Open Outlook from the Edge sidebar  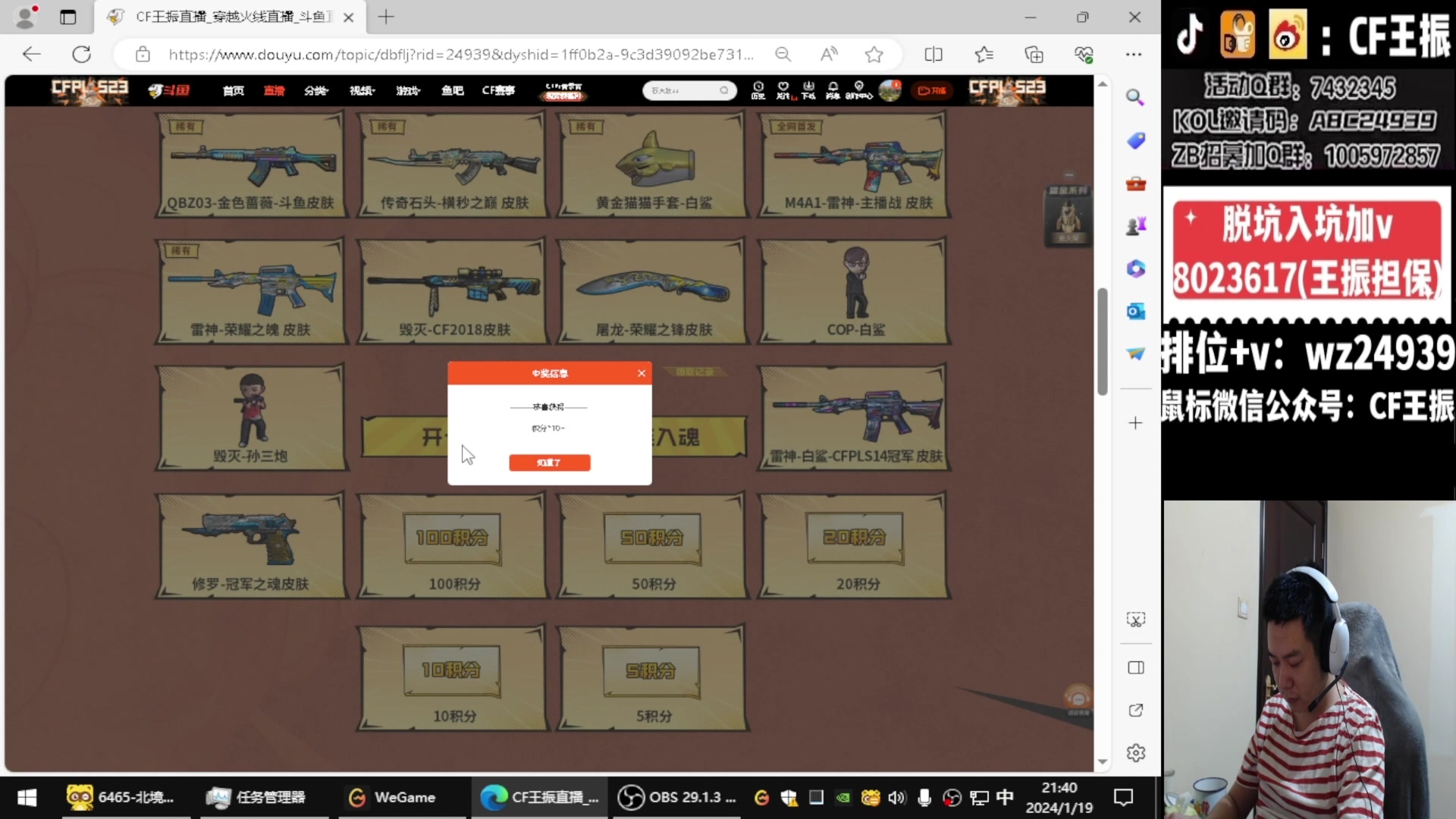pos(1135,312)
